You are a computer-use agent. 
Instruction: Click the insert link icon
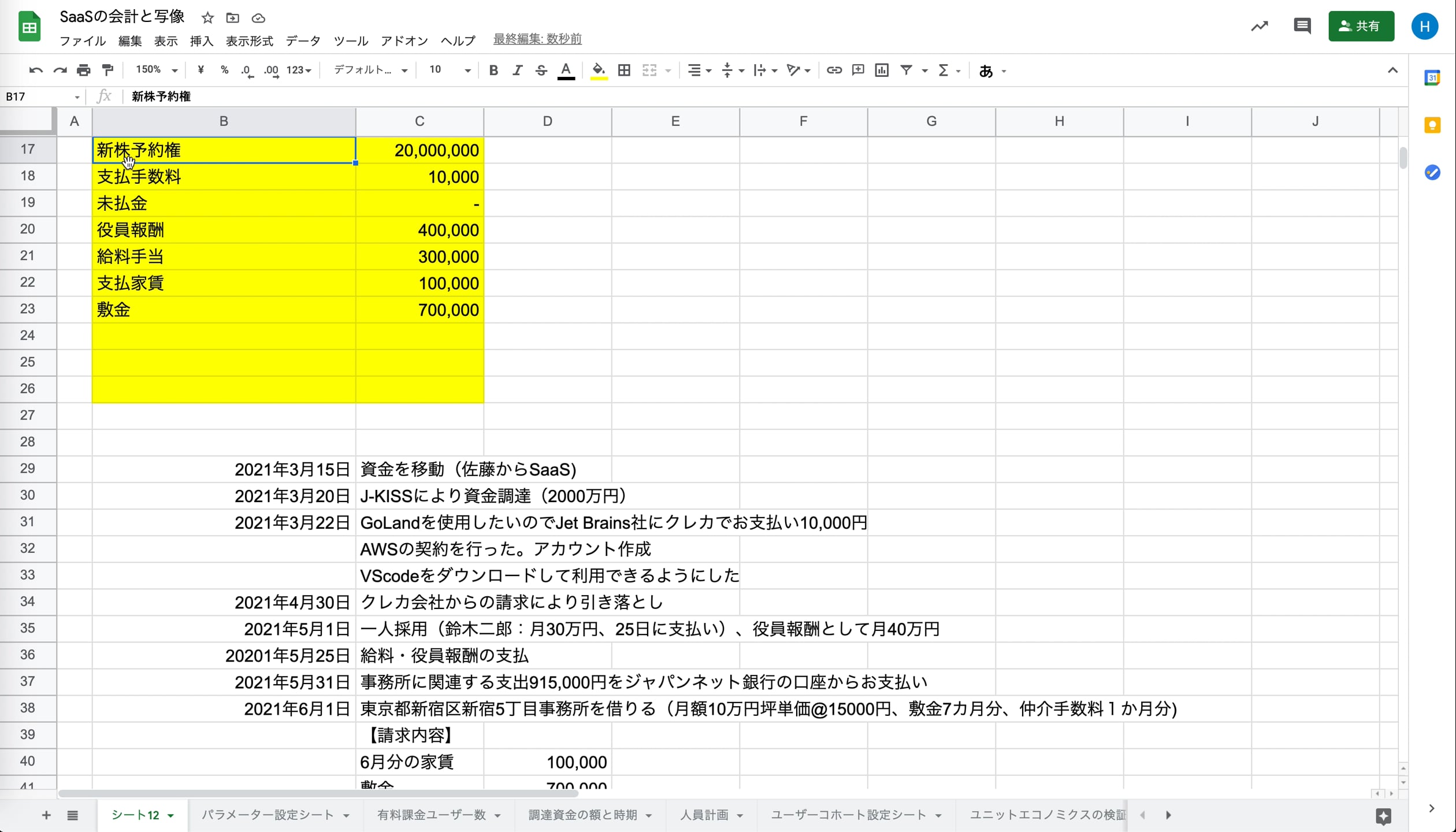[834, 70]
